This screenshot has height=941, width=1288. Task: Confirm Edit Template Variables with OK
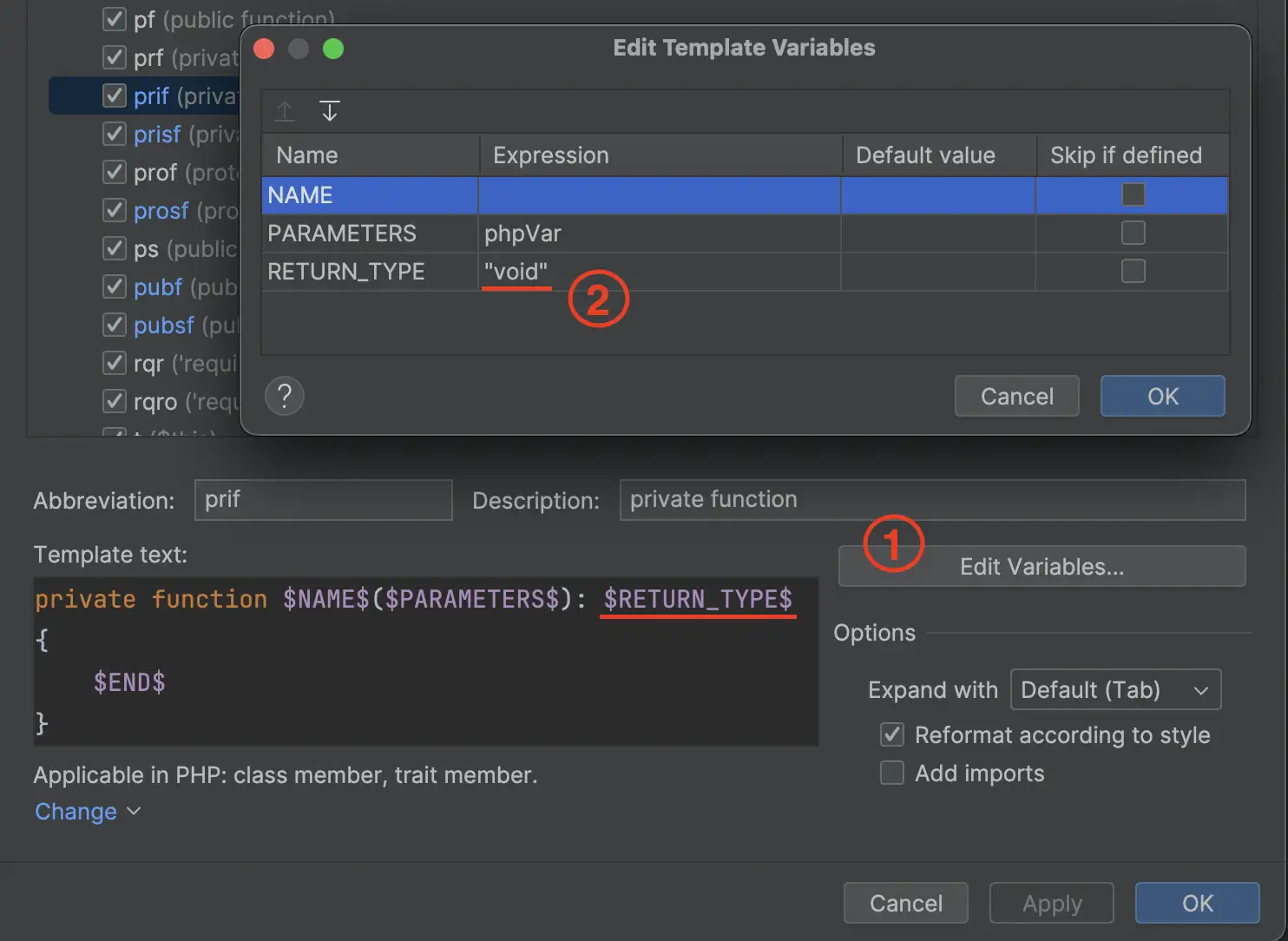tap(1162, 396)
